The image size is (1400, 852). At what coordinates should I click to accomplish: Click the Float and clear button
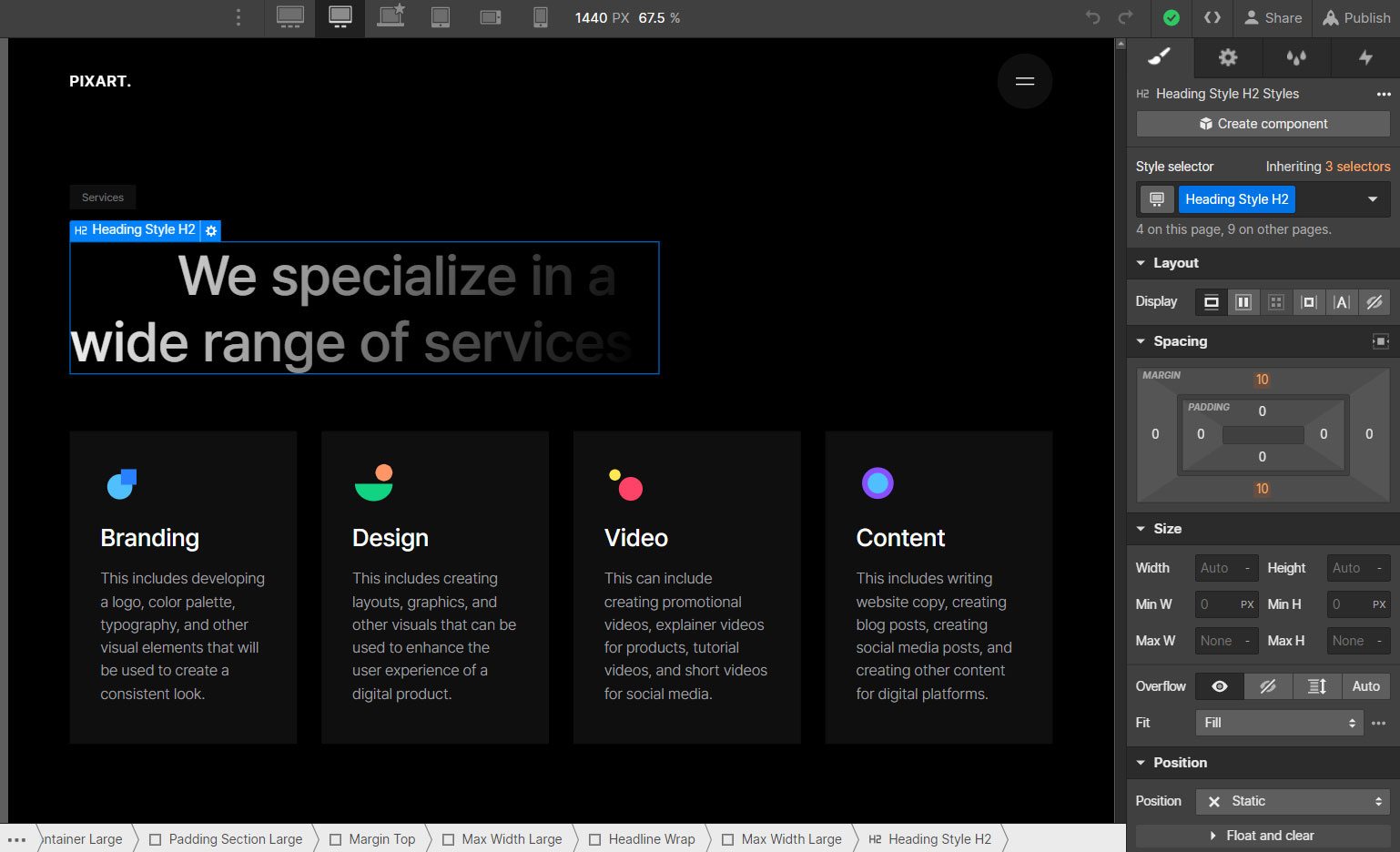coord(1263,835)
